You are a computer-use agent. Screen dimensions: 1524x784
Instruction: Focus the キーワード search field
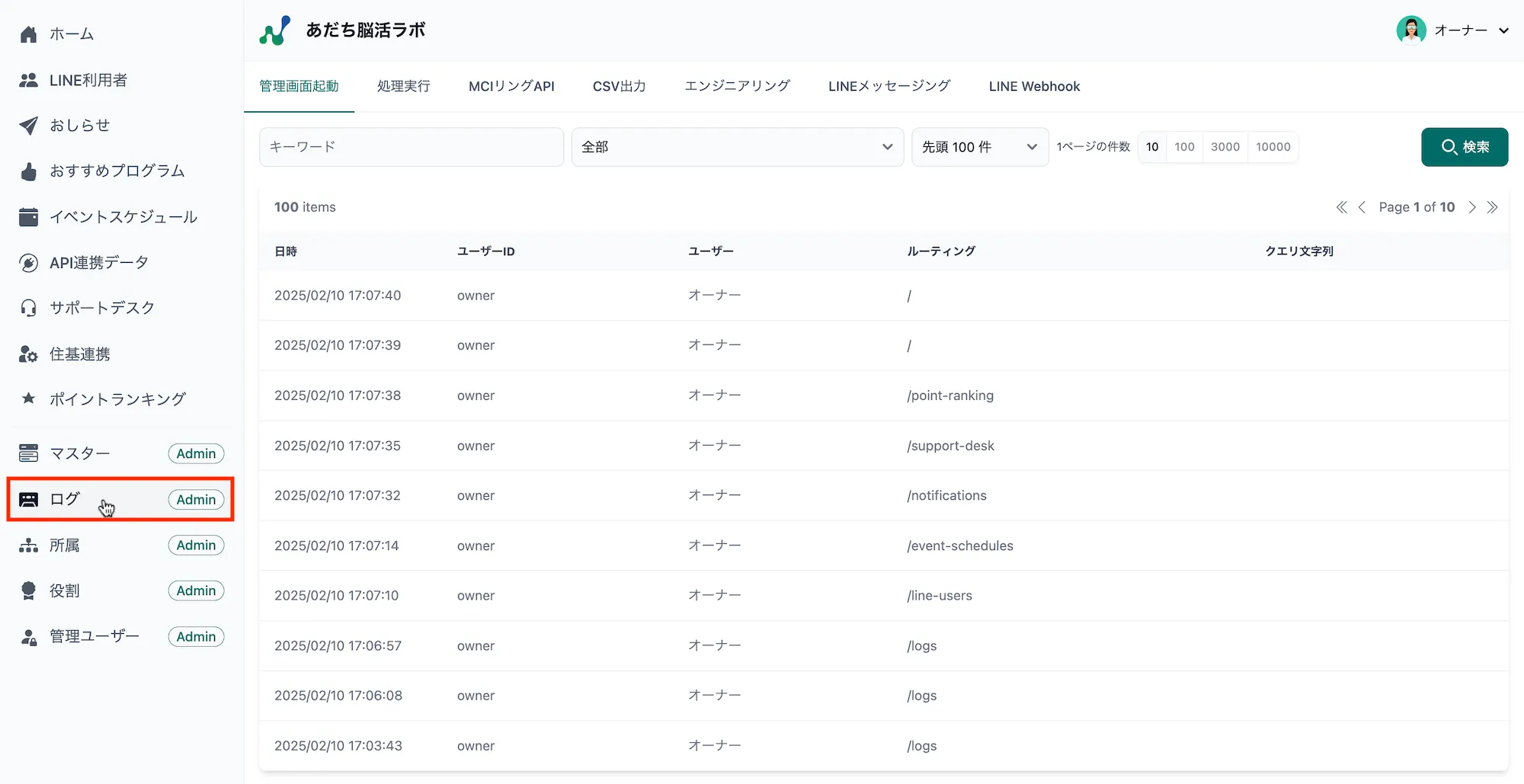pyautogui.click(x=411, y=147)
